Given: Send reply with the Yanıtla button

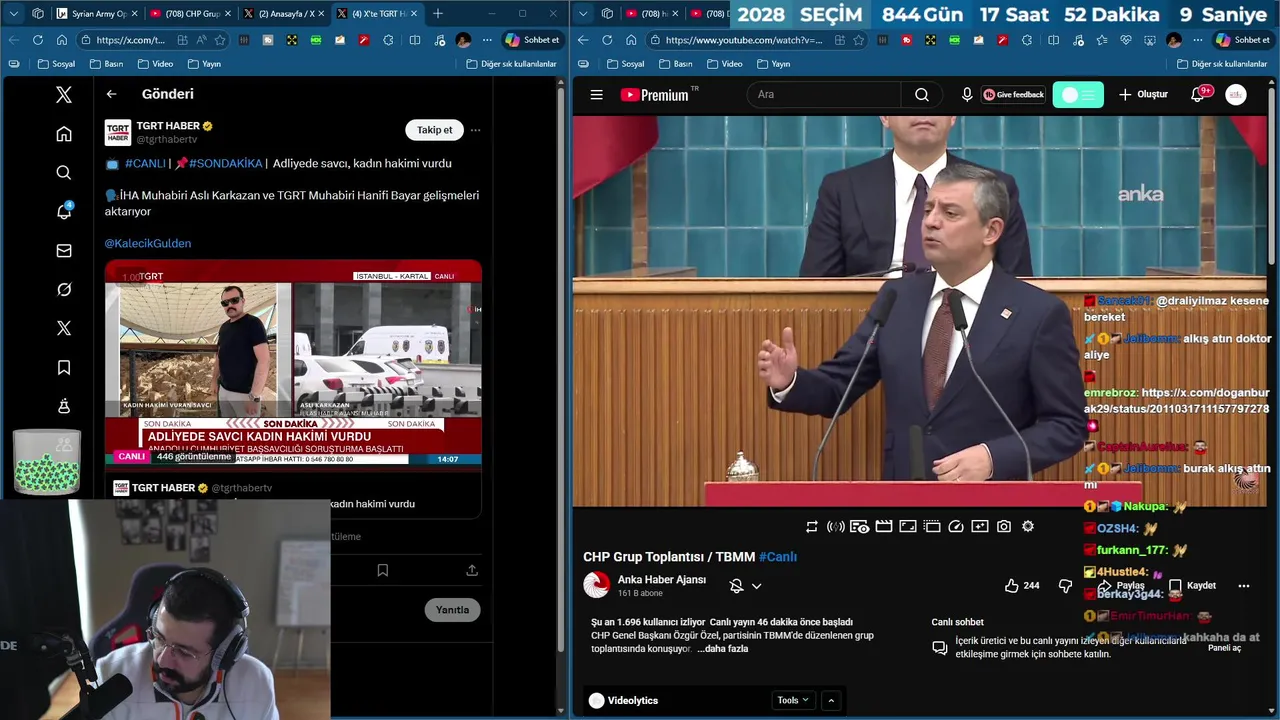Looking at the screenshot, I should tap(452, 610).
